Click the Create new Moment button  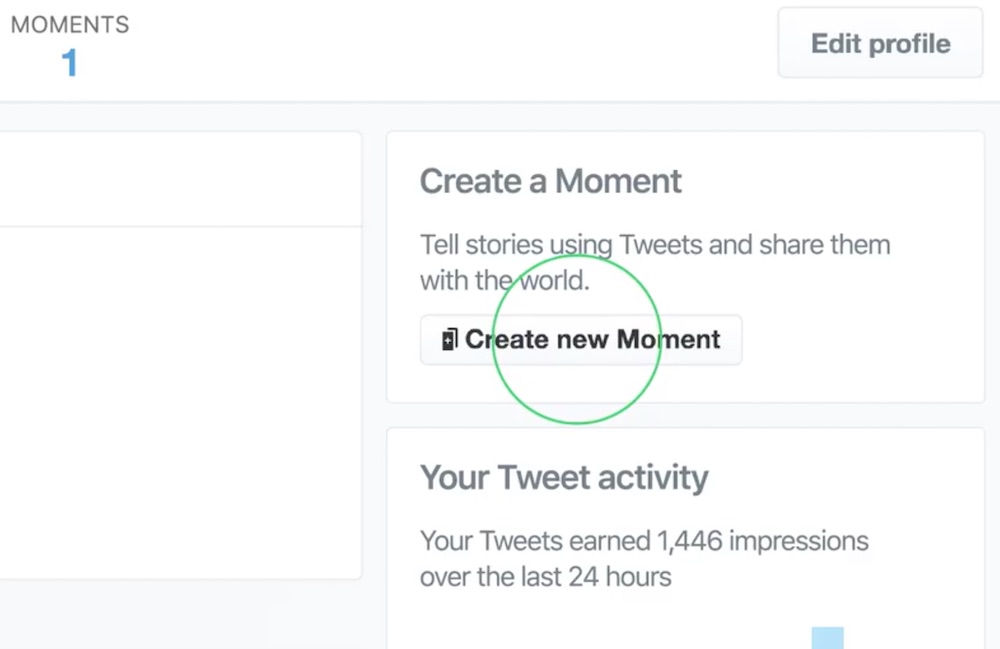tap(580, 339)
